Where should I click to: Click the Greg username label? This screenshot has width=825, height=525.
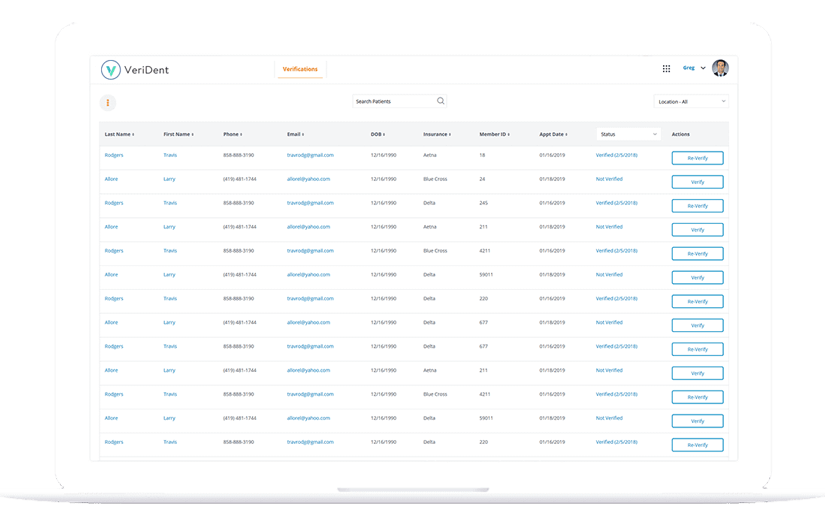688,68
